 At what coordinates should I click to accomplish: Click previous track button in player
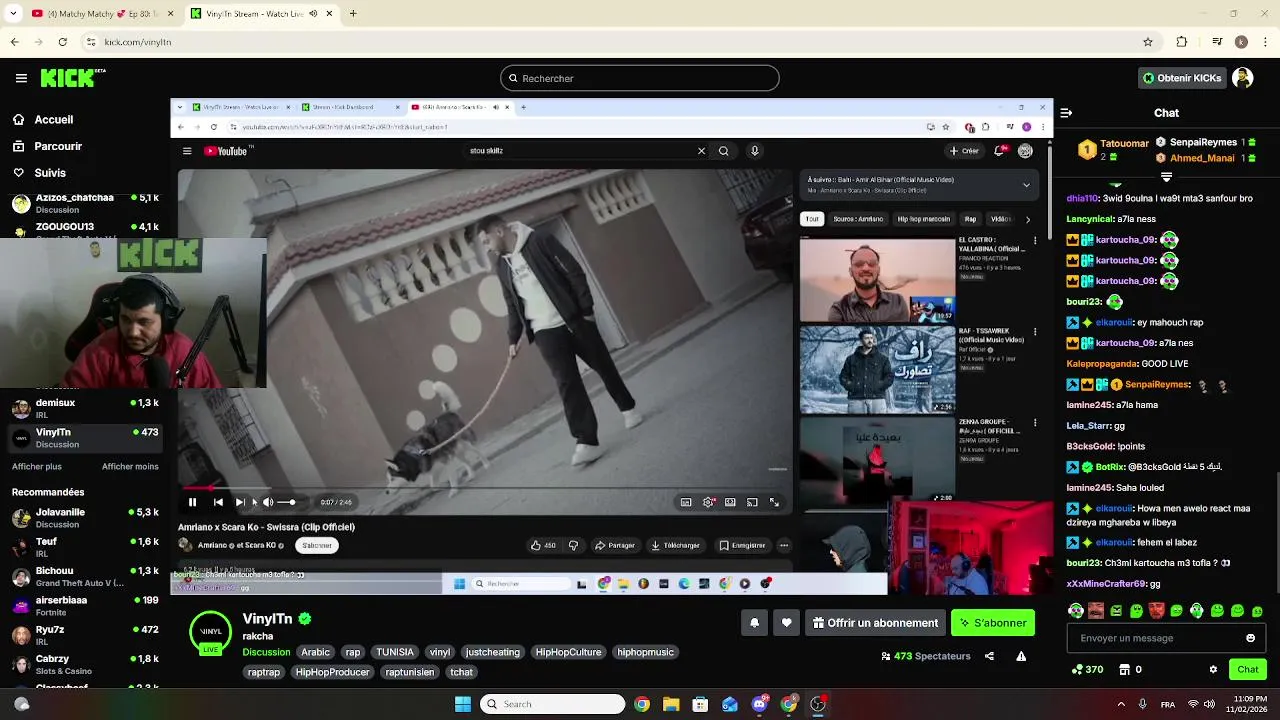[x=218, y=502]
